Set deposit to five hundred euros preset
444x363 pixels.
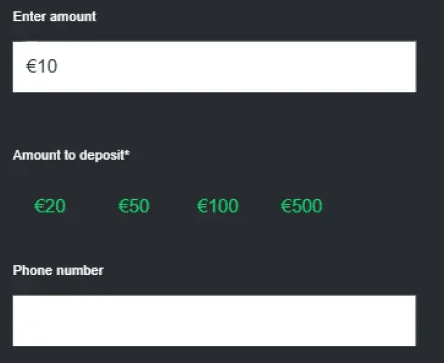(x=301, y=206)
